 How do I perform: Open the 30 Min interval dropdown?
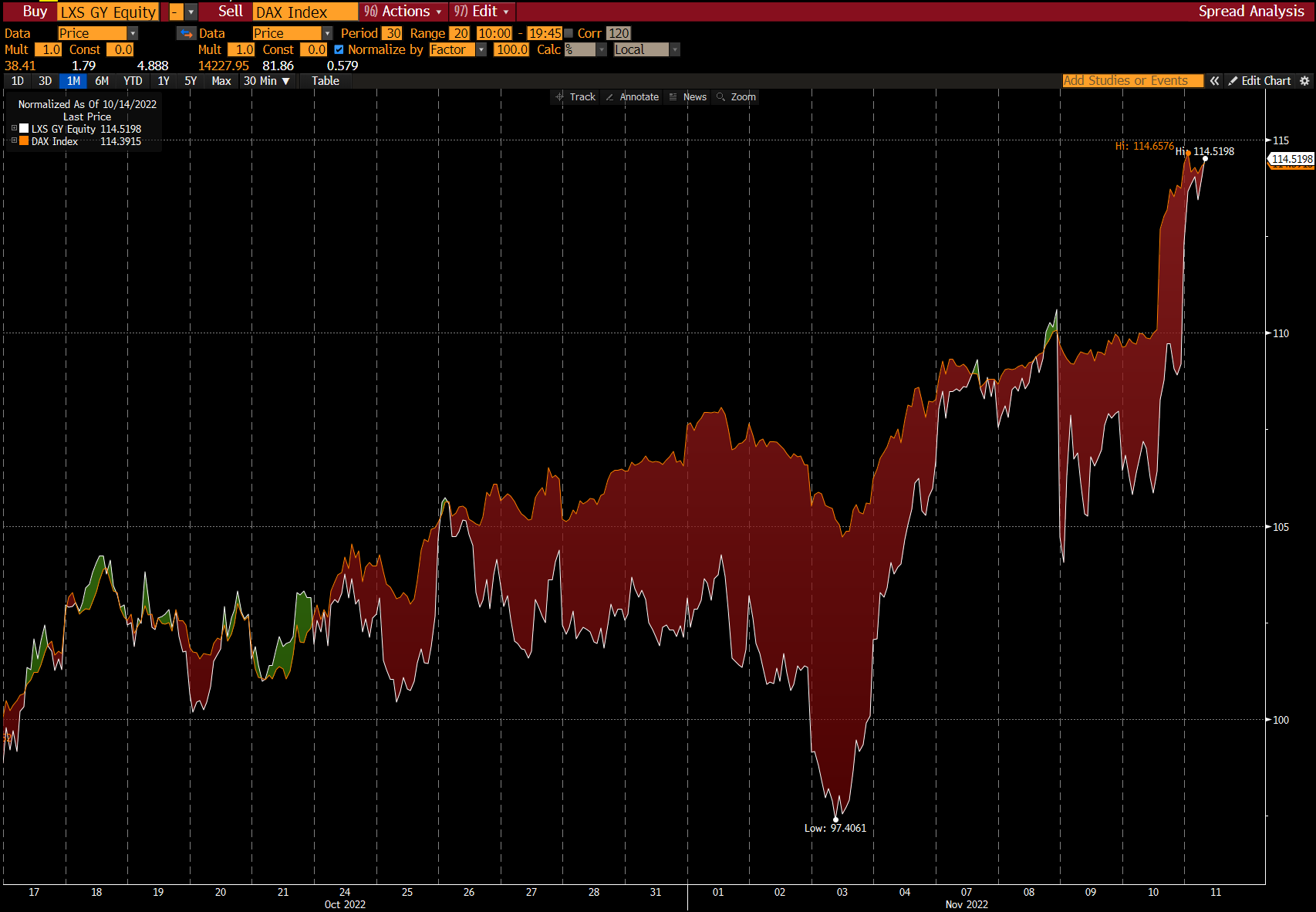tap(267, 81)
